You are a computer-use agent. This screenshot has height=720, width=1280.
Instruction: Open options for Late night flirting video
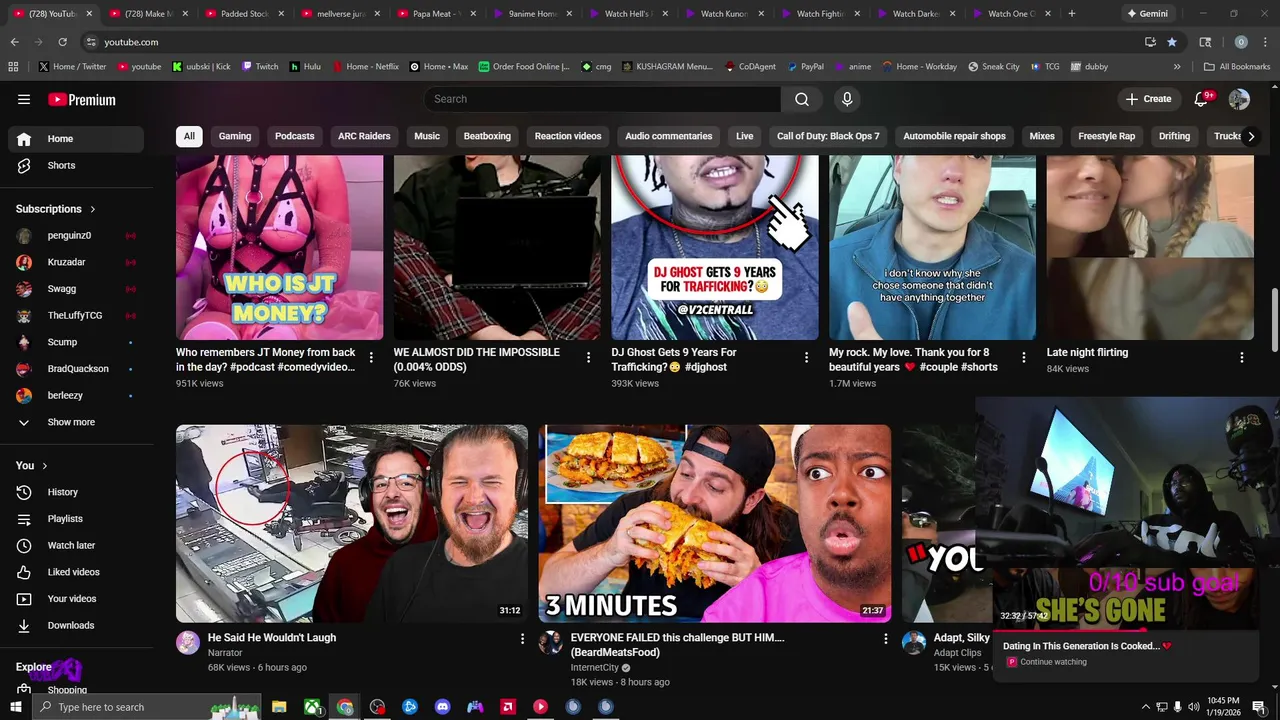click(x=1241, y=357)
